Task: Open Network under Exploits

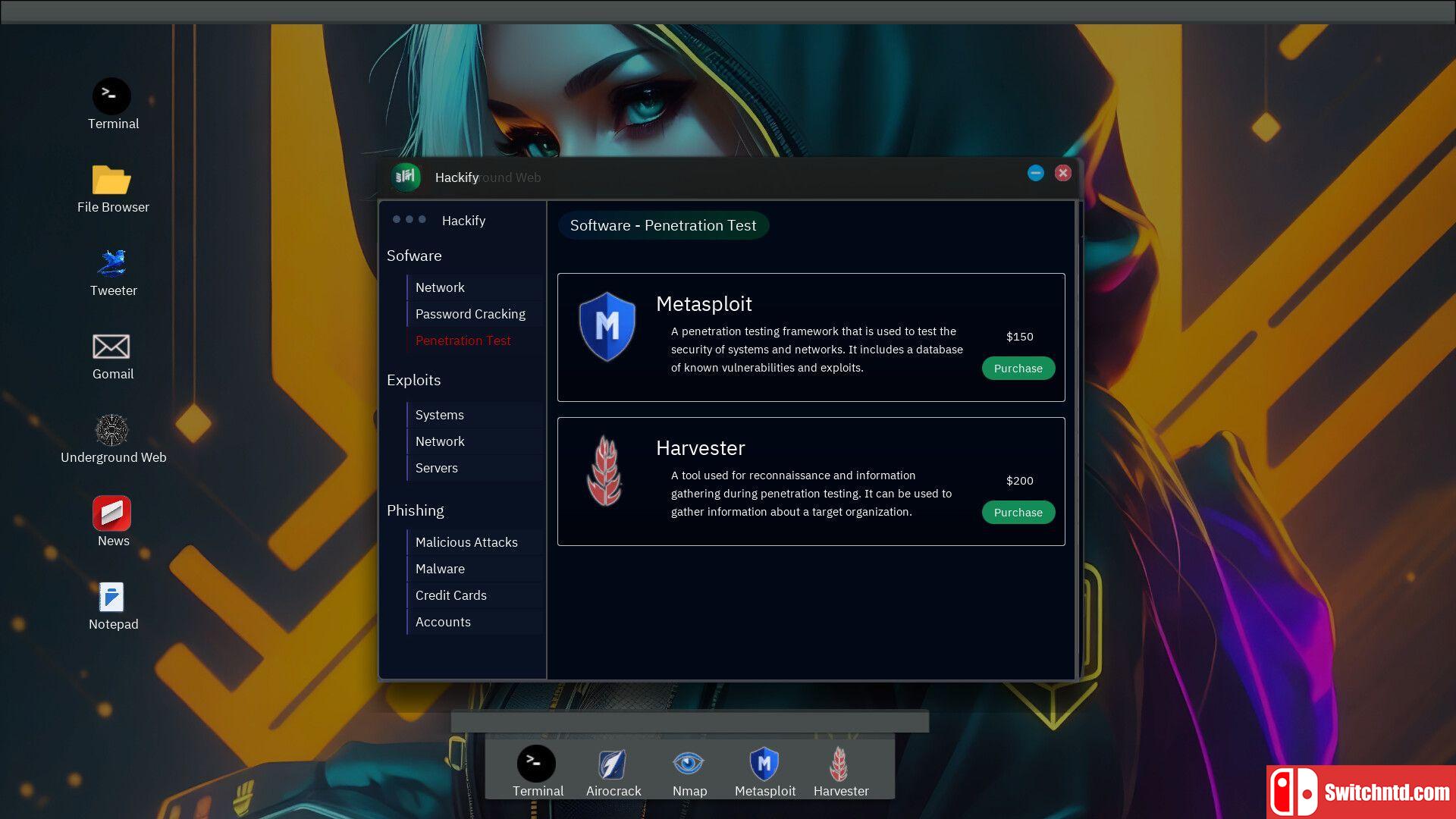Action: (475, 441)
